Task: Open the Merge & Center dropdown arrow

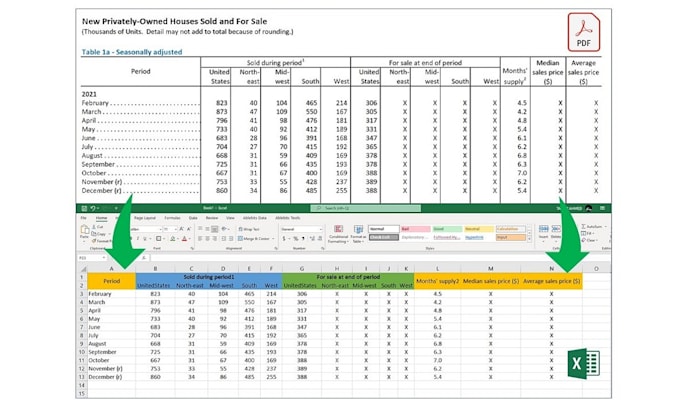Action: coord(273,239)
